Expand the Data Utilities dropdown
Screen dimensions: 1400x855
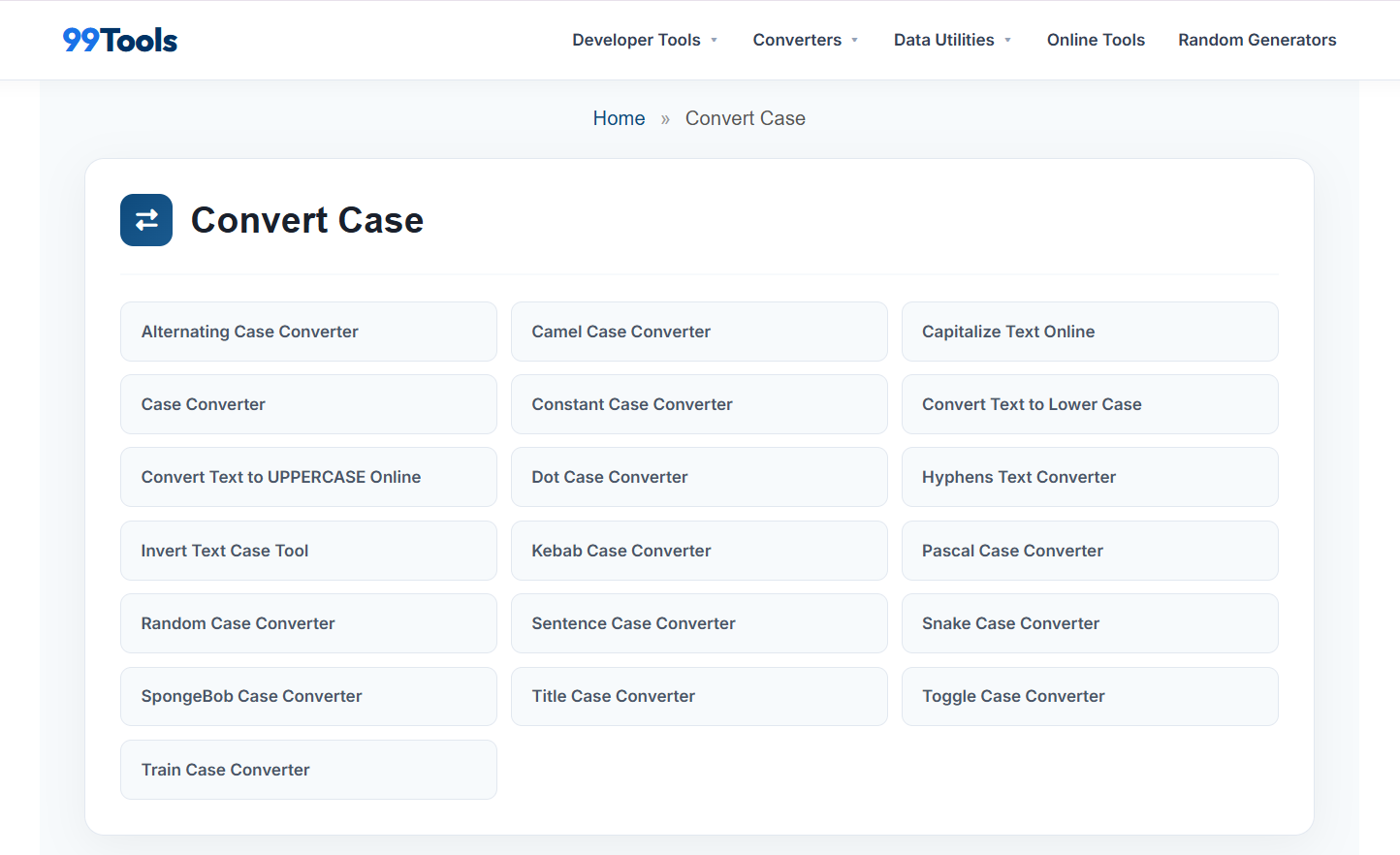click(x=952, y=40)
